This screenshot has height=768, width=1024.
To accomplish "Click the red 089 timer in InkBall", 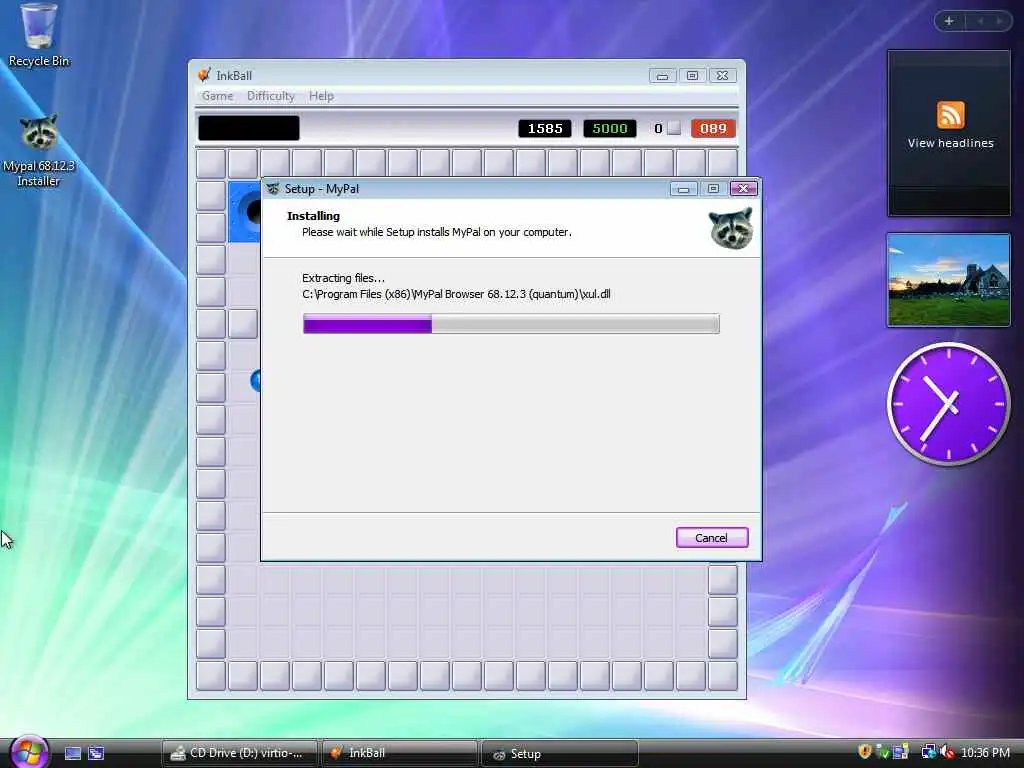I will (x=713, y=129).
